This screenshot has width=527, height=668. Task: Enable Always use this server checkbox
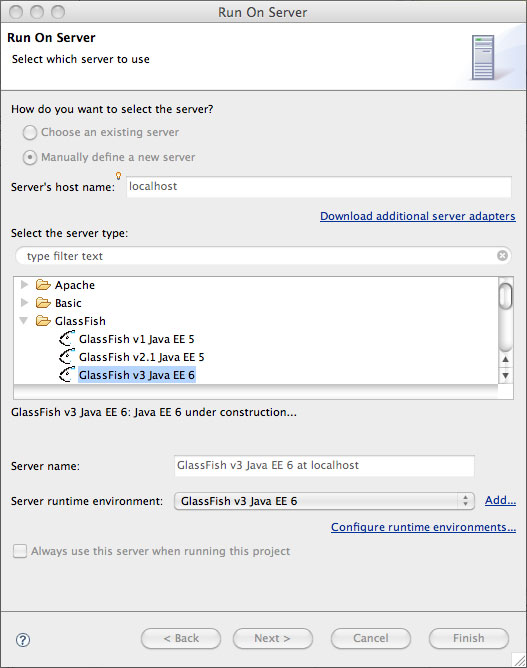(20, 551)
